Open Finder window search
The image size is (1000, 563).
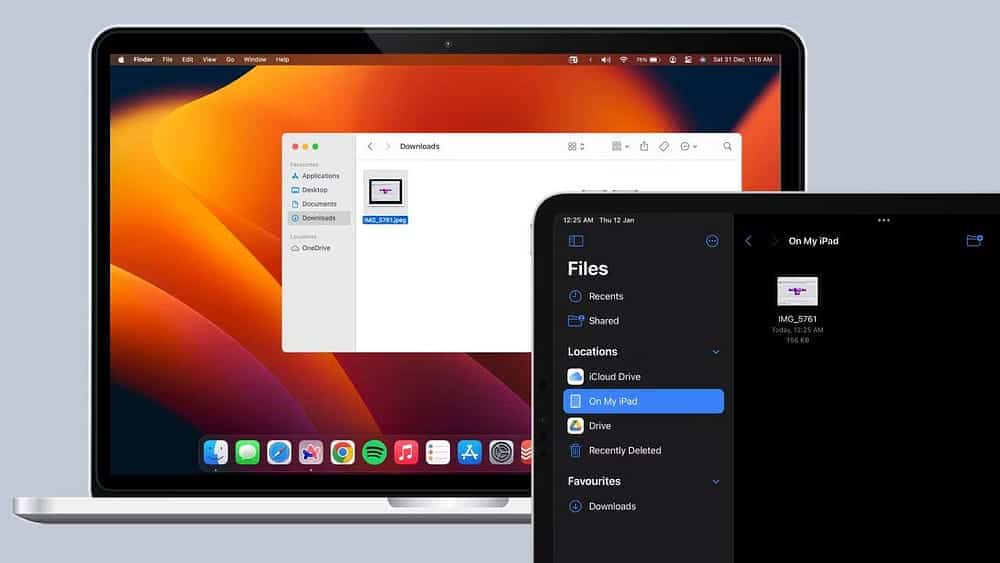click(x=727, y=146)
